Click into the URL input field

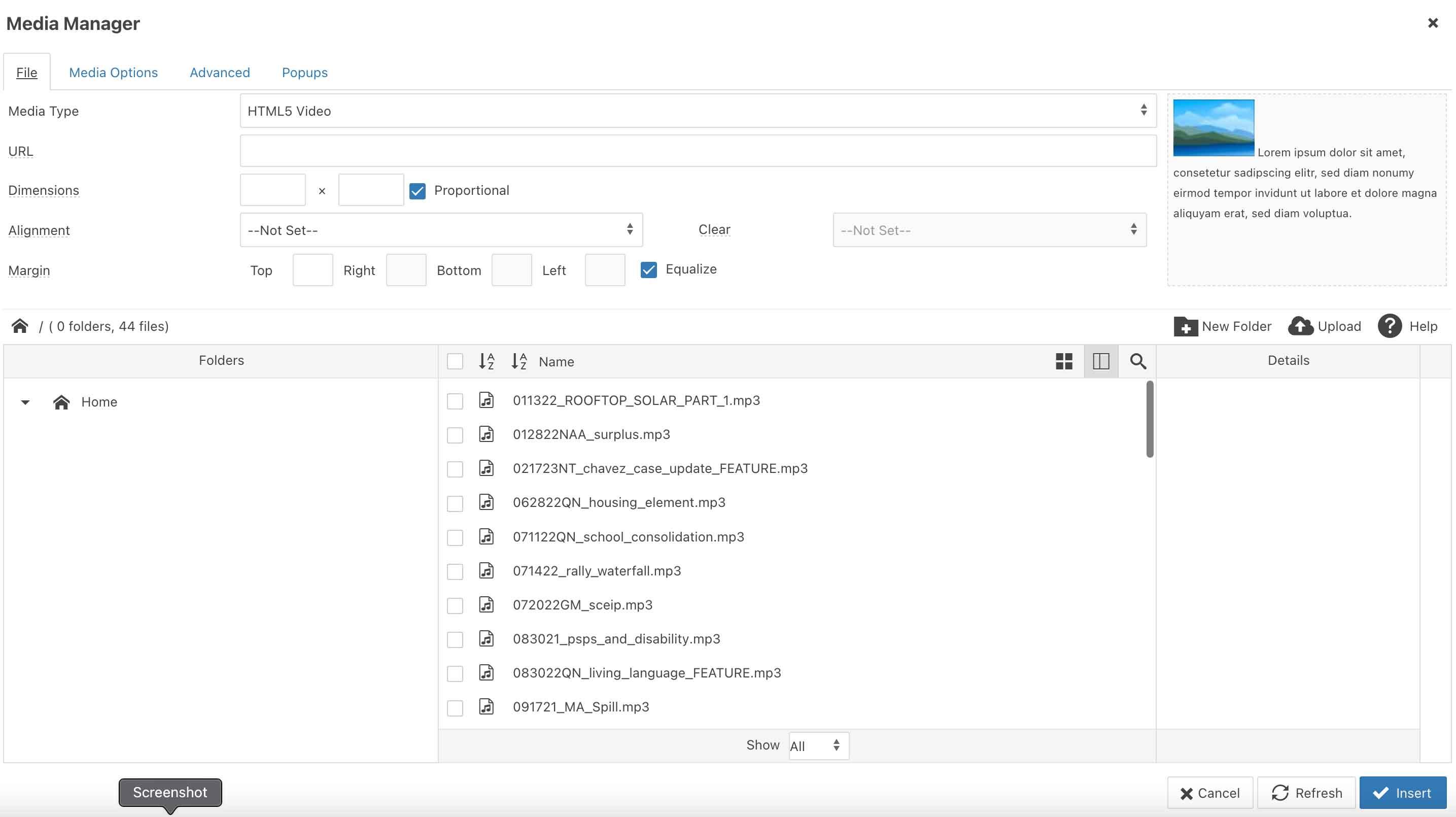(698, 151)
